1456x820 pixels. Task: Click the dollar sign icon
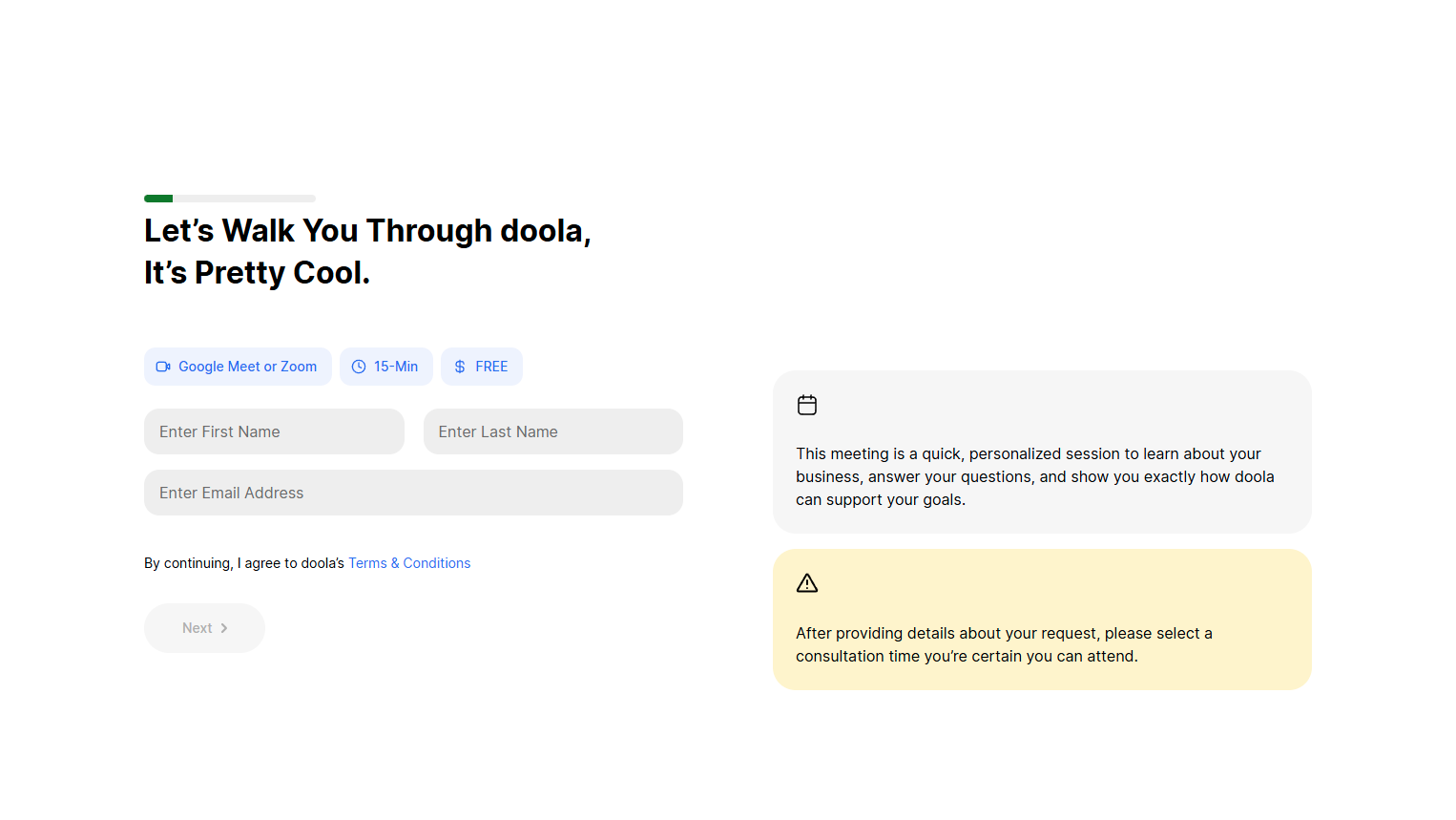460,367
